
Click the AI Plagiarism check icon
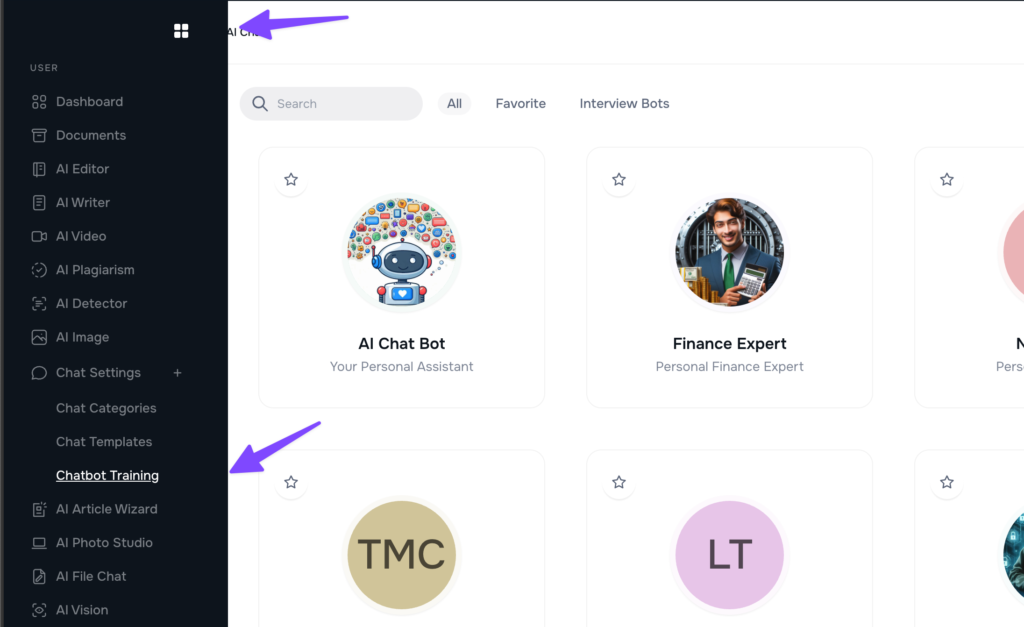click(39, 270)
